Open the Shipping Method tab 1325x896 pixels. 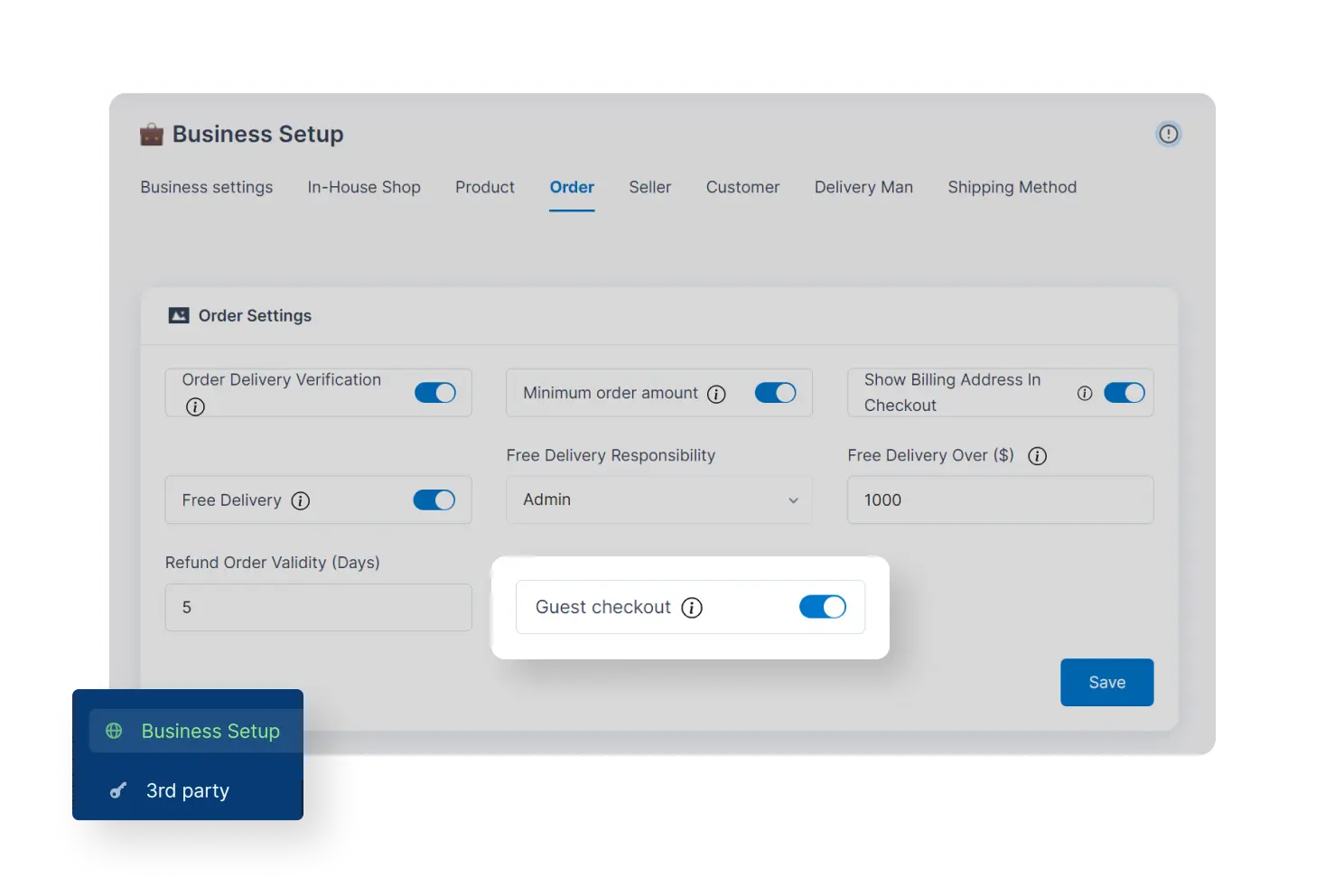click(1012, 187)
